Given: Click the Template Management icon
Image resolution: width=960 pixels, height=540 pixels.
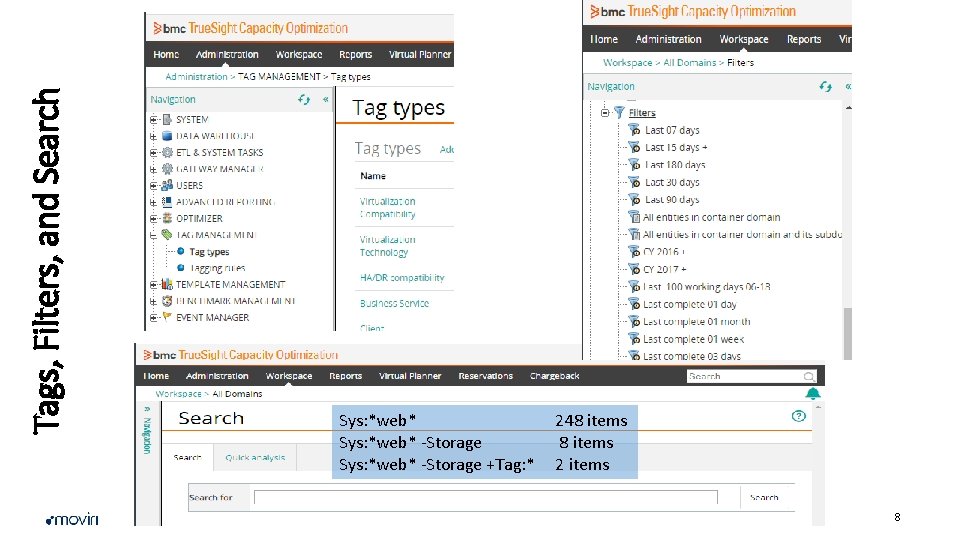Looking at the screenshot, I should 167,284.
